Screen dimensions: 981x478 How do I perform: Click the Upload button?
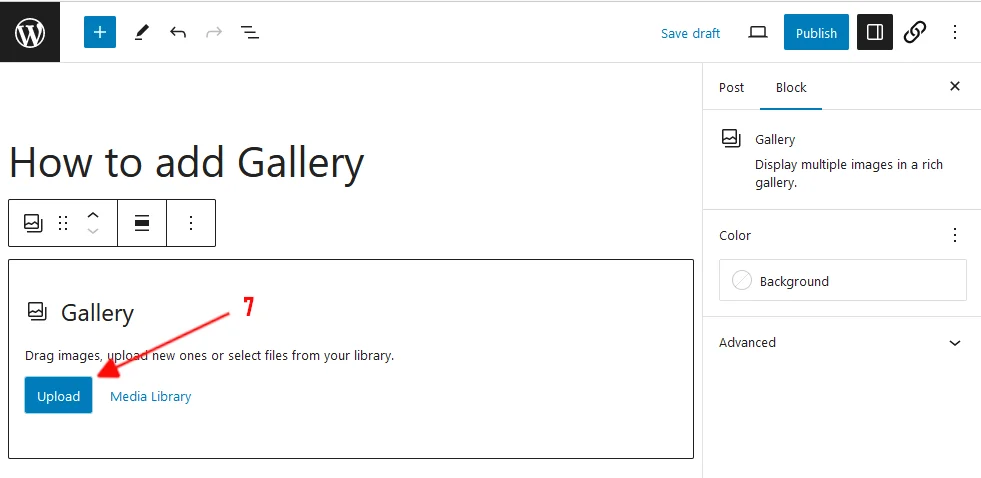coord(58,396)
